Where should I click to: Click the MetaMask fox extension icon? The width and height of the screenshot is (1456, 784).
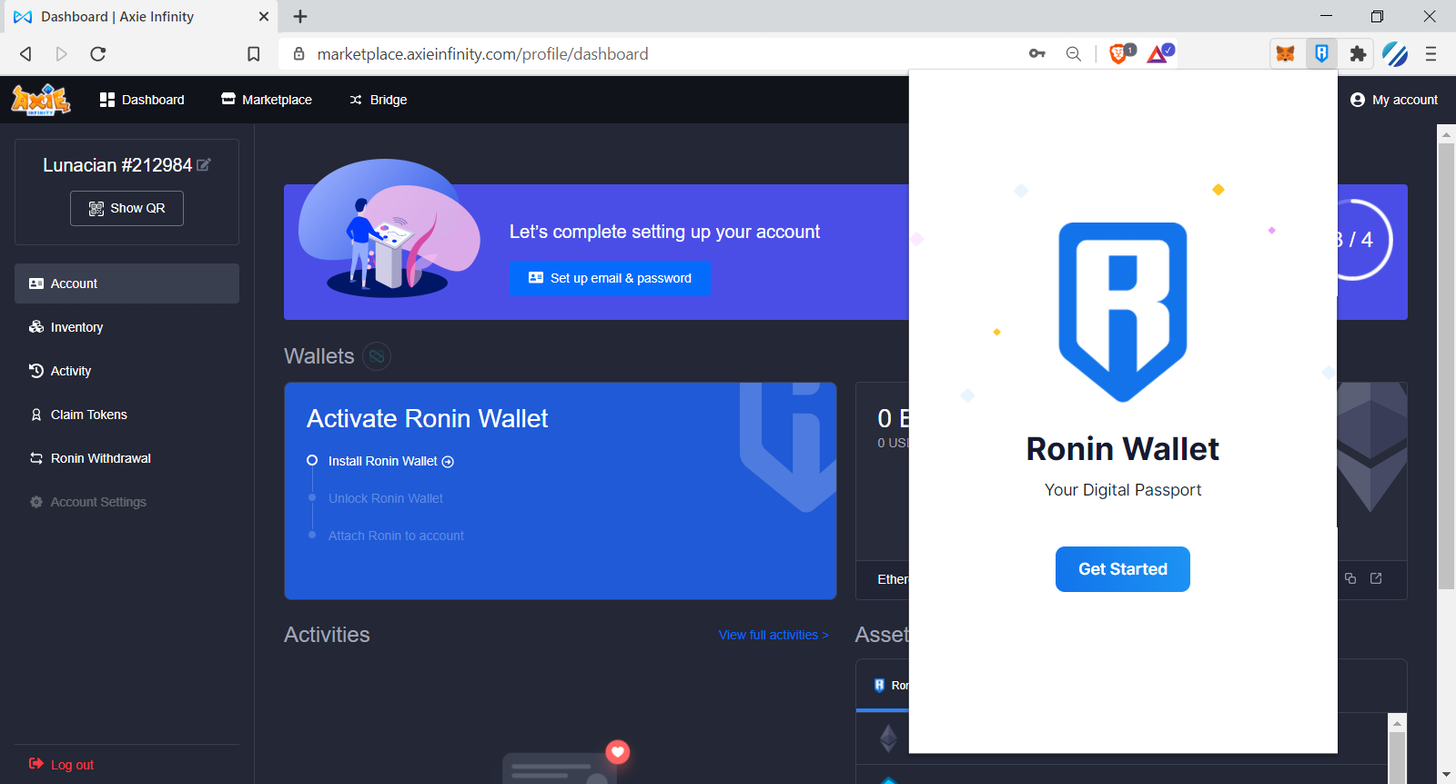tap(1285, 54)
